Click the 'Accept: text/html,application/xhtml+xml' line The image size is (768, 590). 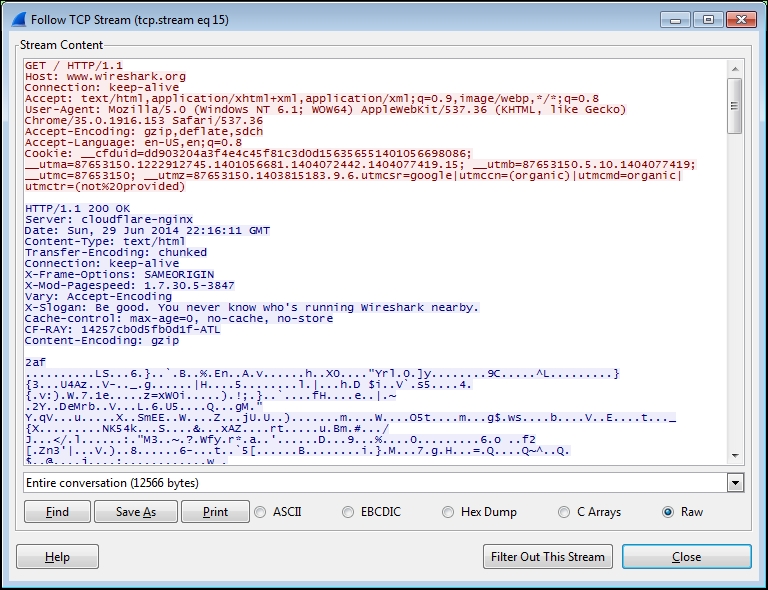click(x=312, y=98)
